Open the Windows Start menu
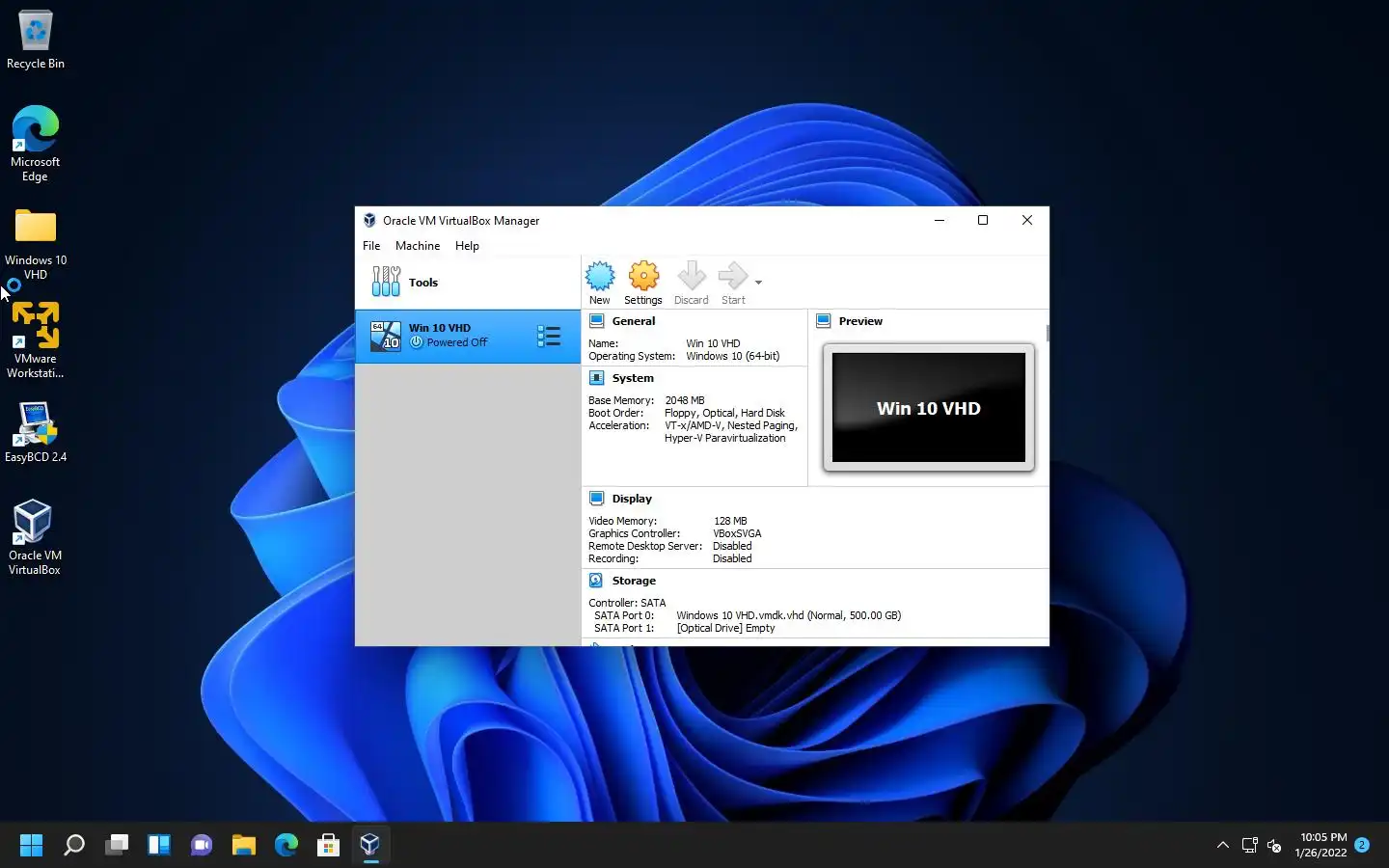This screenshot has width=1389, height=868. 32,846
